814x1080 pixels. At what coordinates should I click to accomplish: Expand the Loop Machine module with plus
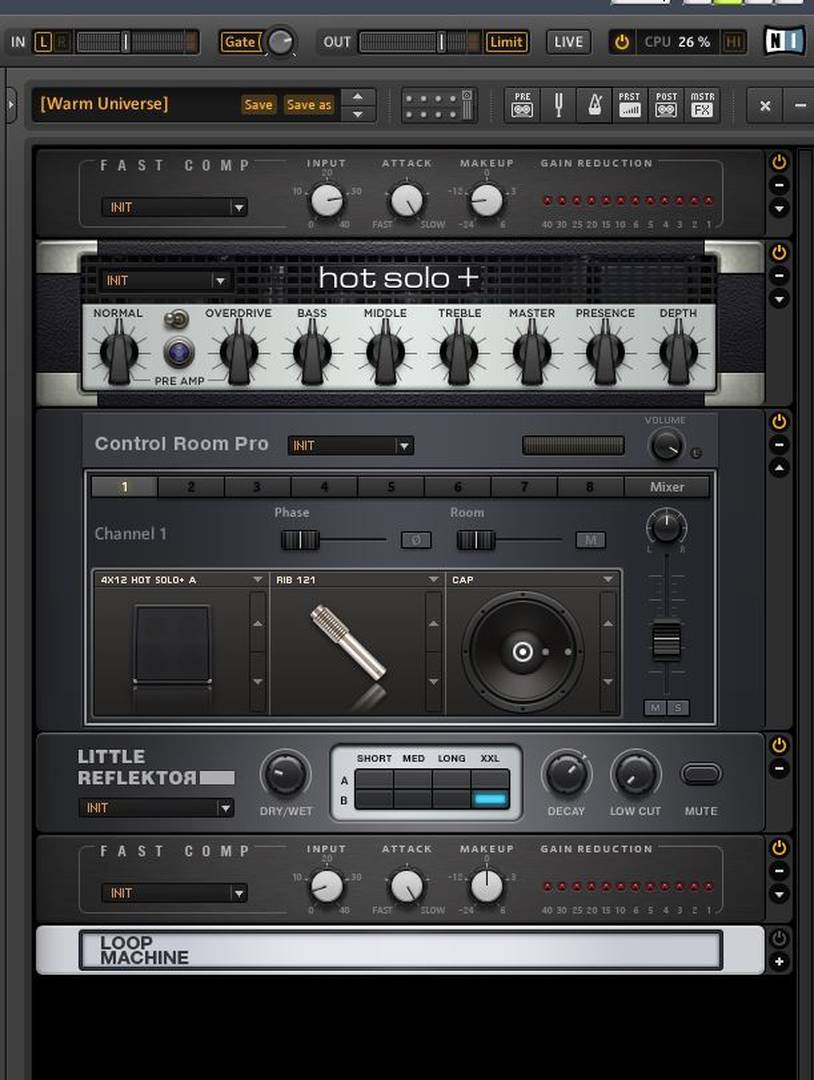click(x=779, y=962)
